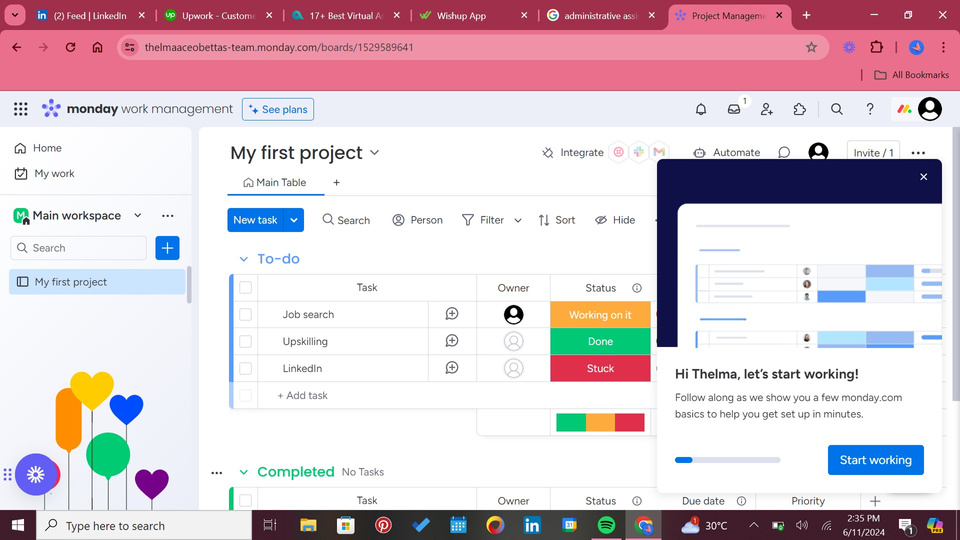The height and width of the screenshot is (540, 960).
Task: Open the inbox tray icon
Action: tap(734, 109)
